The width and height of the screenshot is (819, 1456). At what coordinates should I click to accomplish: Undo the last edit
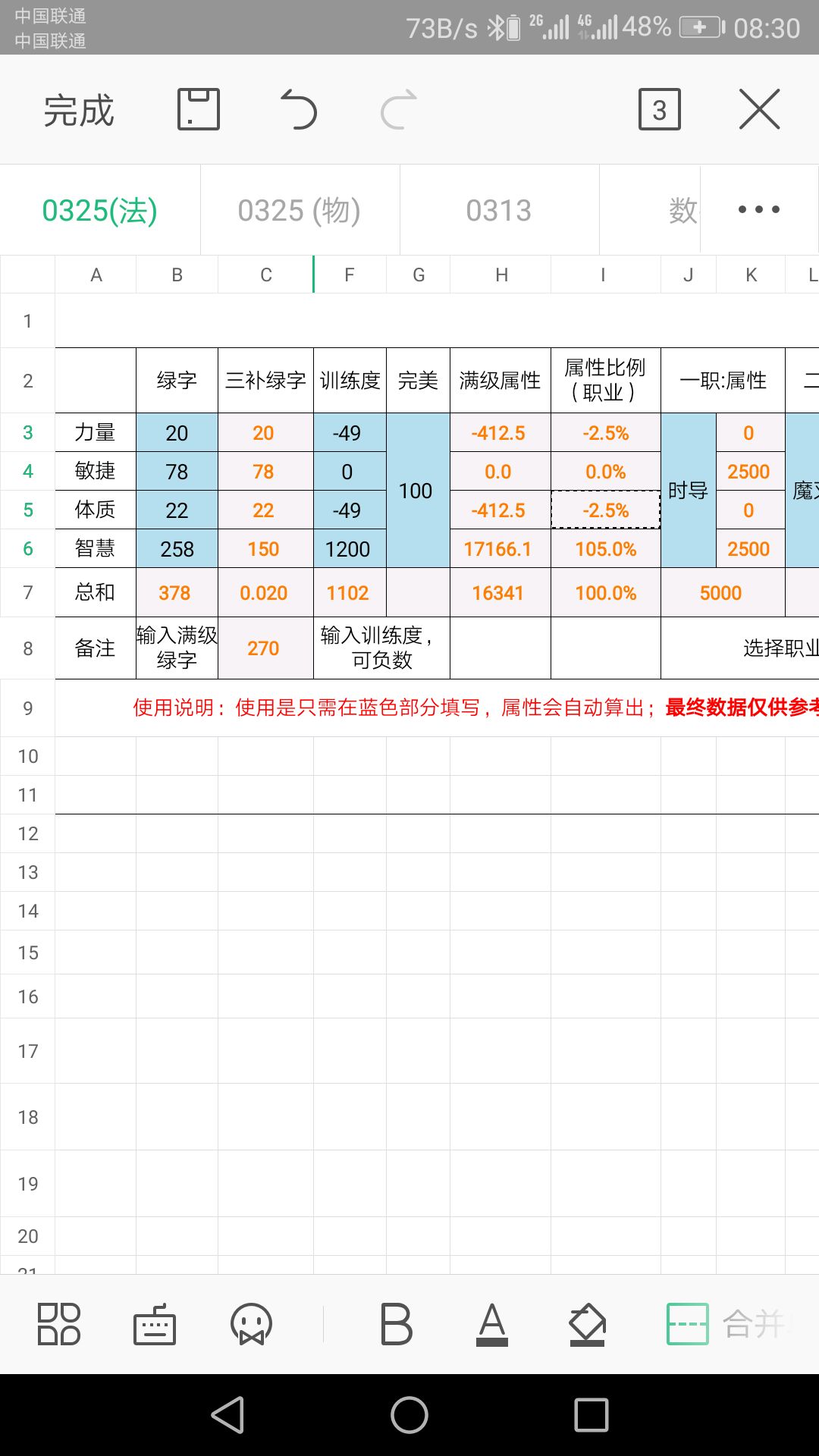298,109
